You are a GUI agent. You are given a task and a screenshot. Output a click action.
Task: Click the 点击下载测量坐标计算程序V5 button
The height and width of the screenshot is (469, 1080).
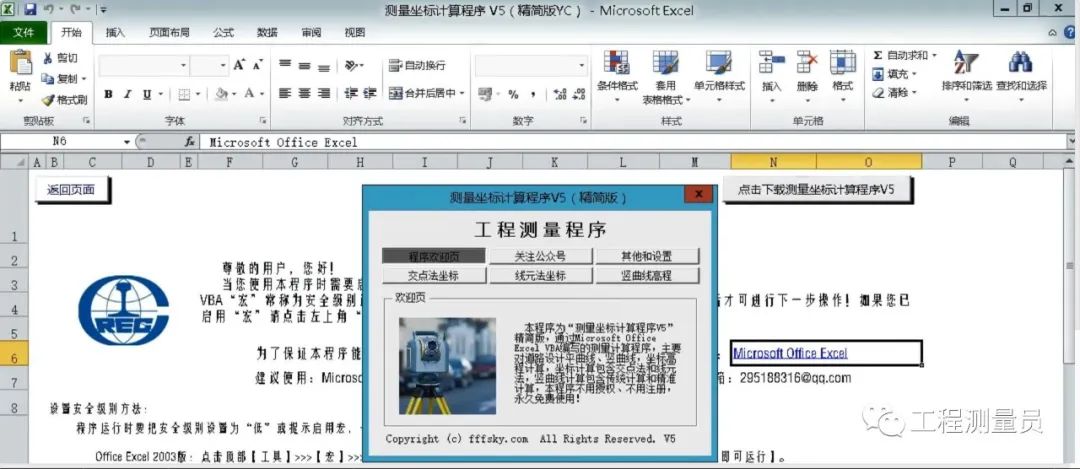(816, 189)
